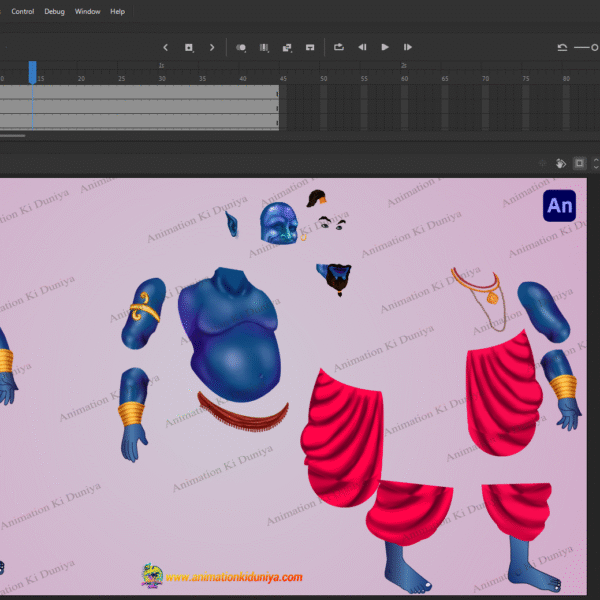600x600 pixels.
Task: Click the dimmed Center Stage icon
Action: tap(542, 163)
